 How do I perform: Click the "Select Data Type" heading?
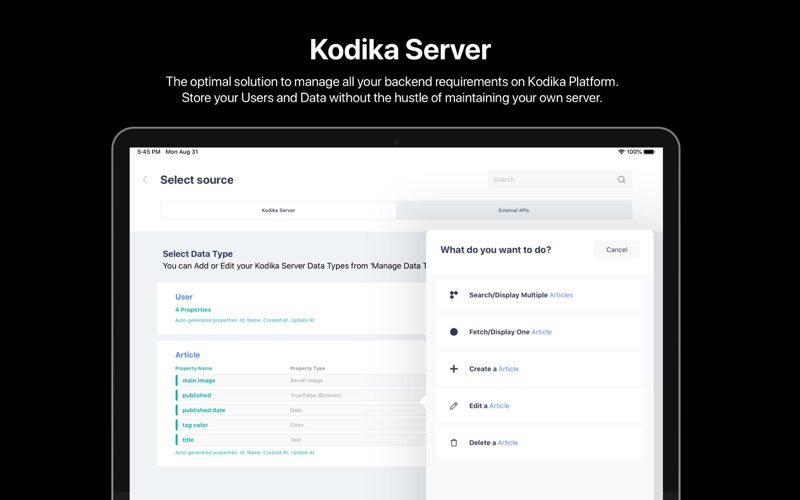click(197, 254)
